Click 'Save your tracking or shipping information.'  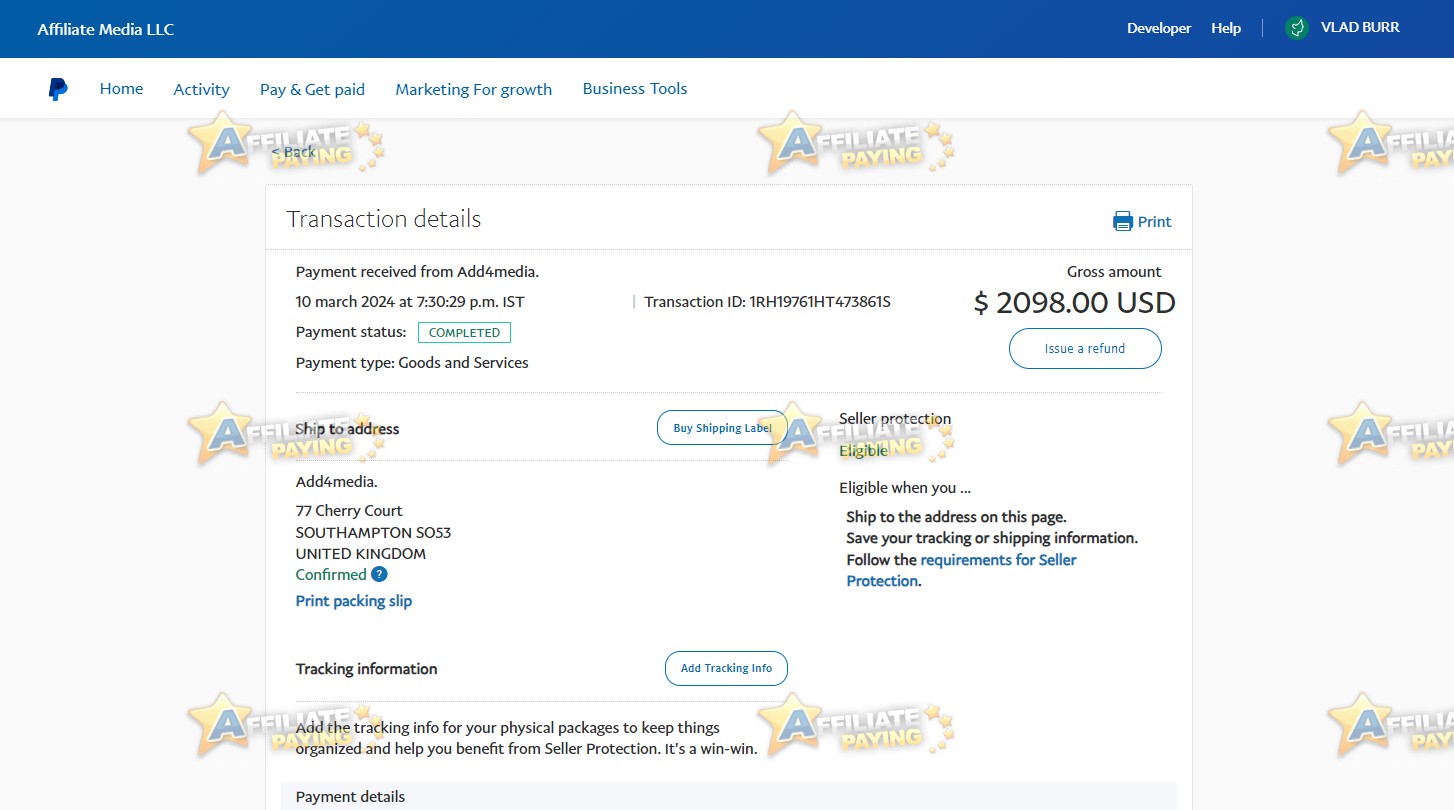(992, 538)
